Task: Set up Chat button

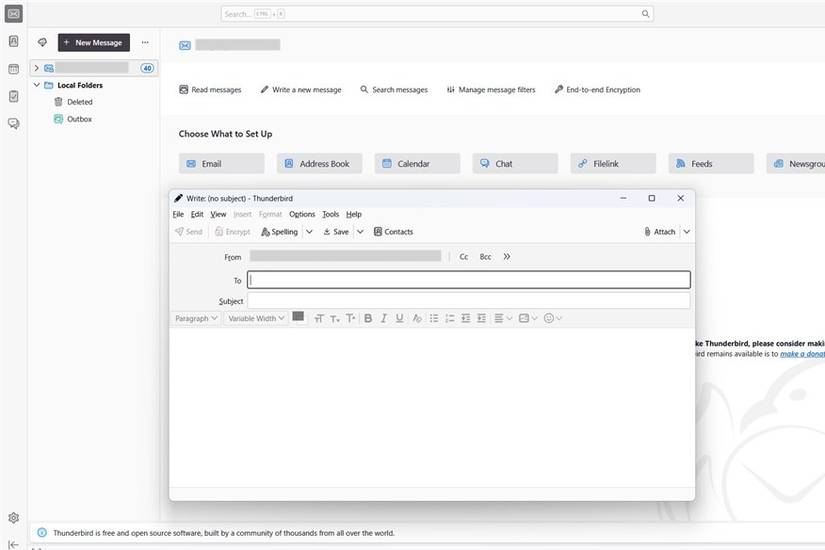Action: (x=515, y=164)
